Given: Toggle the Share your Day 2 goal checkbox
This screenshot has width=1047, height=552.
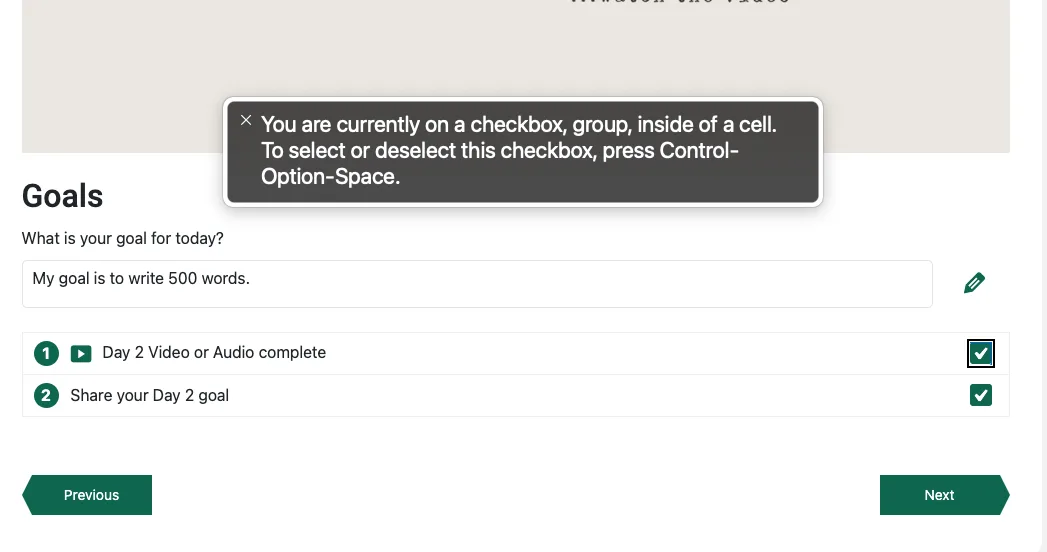Looking at the screenshot, I should click(981, 395).
